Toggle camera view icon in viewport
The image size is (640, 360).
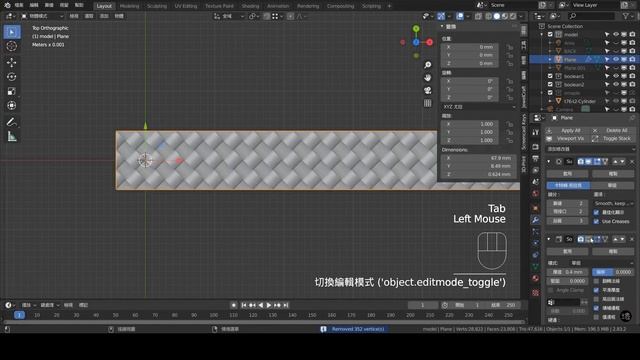tap(427, 90)
